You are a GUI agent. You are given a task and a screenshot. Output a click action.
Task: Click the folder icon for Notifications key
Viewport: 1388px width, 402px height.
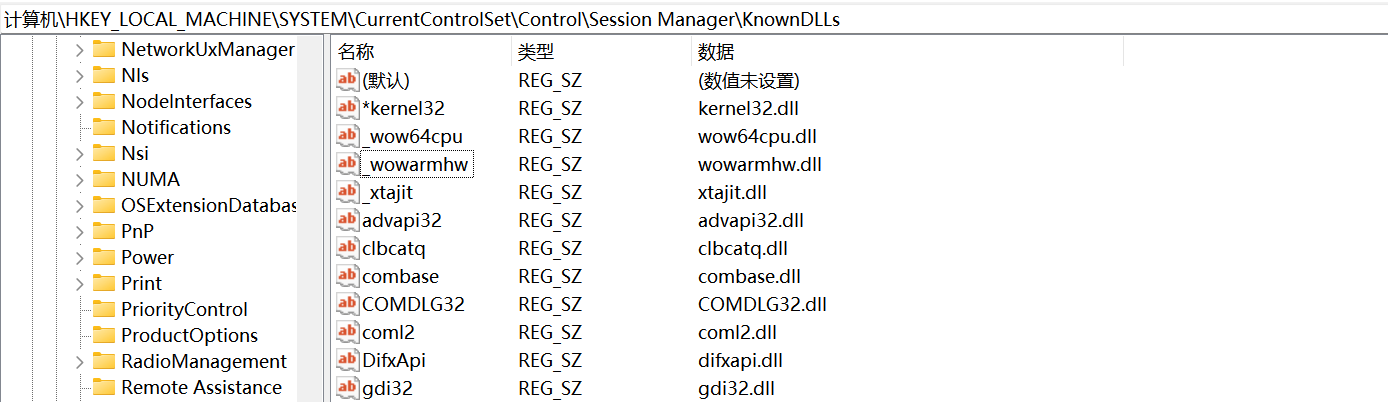pos(104,127)
